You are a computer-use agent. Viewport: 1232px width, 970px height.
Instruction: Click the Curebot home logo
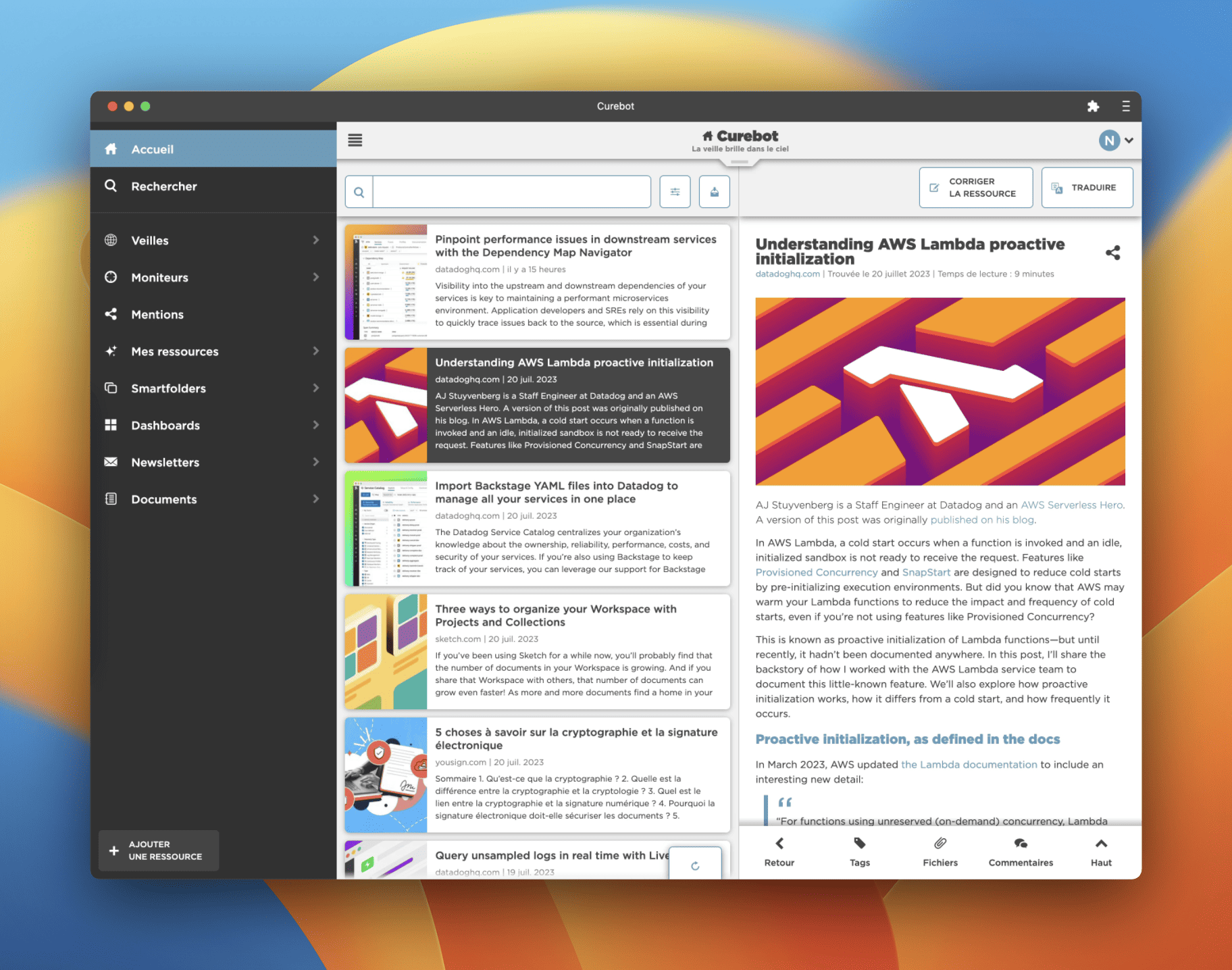740,140
